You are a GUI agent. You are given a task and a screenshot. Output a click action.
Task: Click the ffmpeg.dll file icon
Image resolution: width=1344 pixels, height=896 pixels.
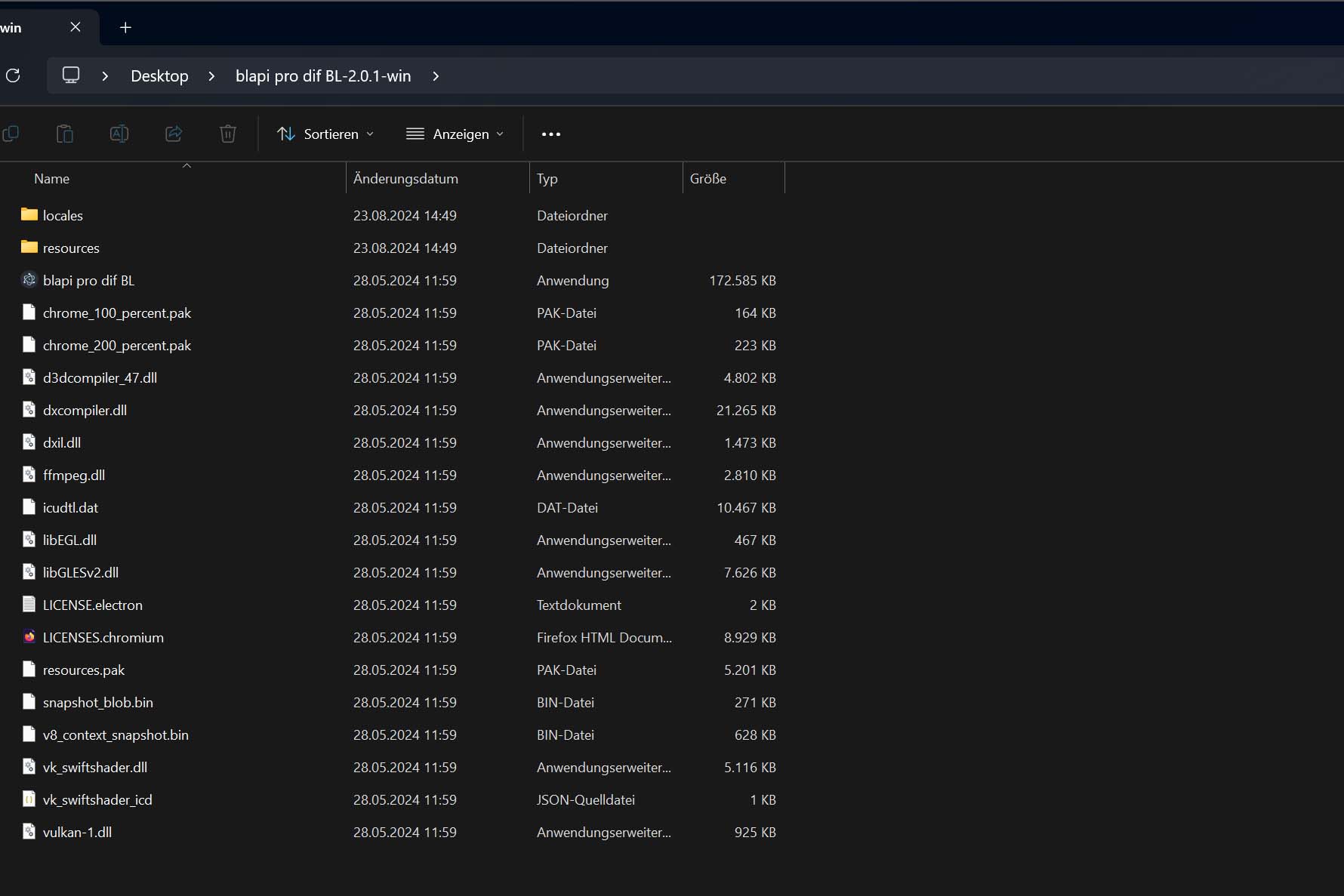29,474
